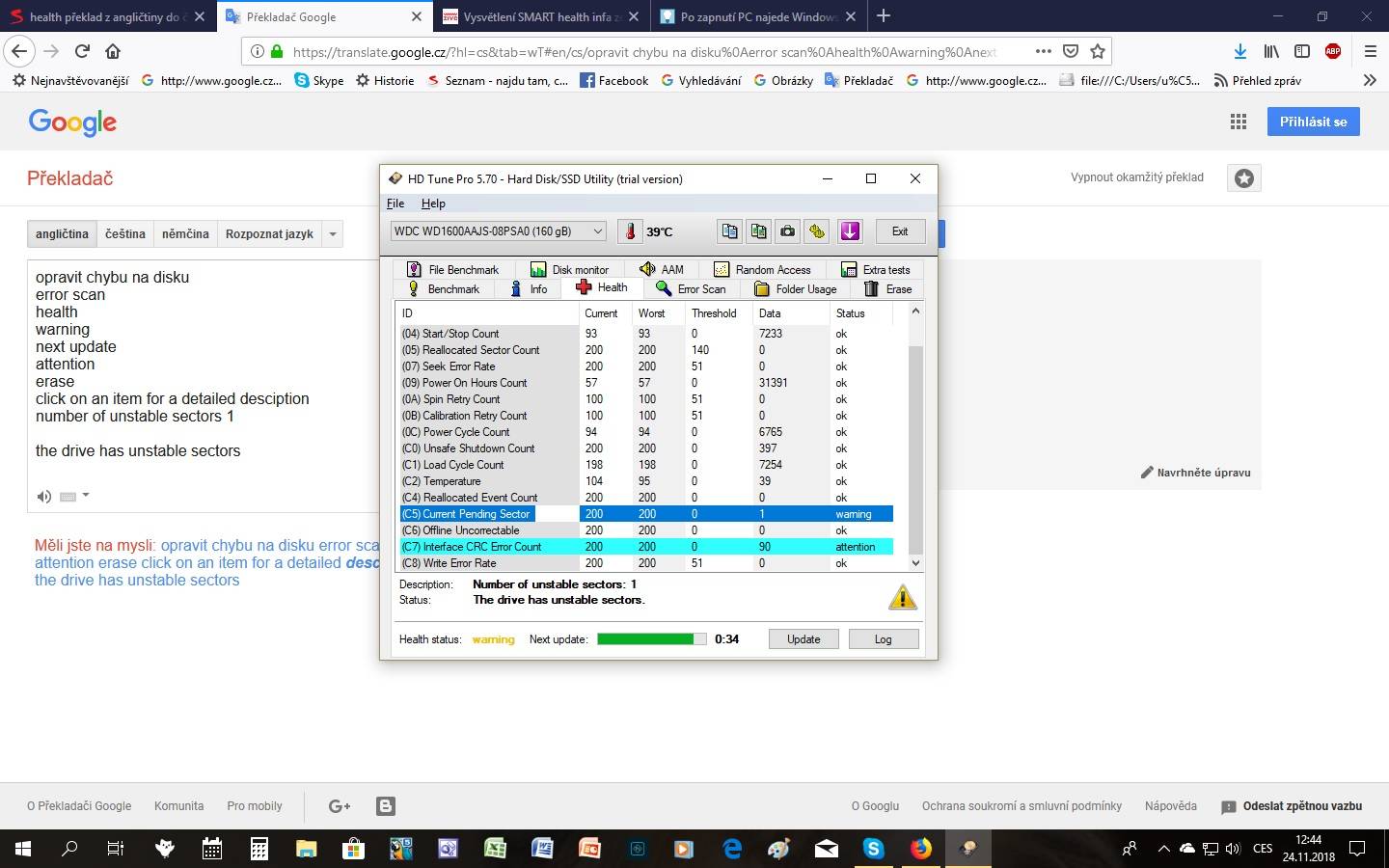
Task: Select čeština source language button
Action: (x=125, y=233)
